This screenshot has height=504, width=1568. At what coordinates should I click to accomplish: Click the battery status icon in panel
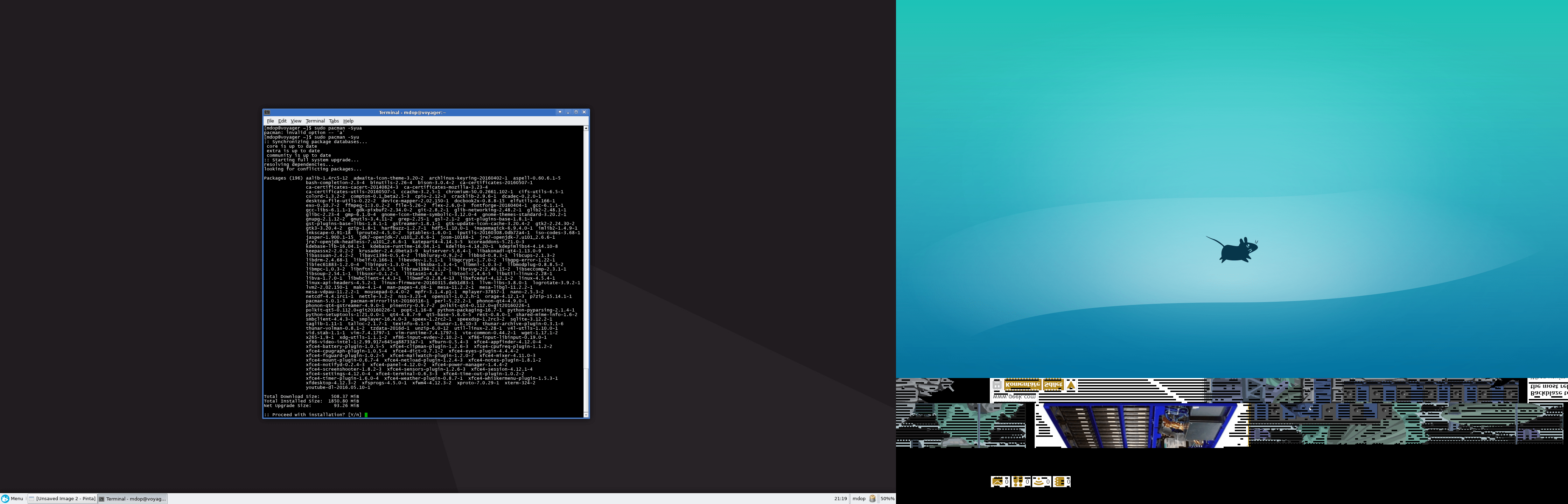(x=872, y=498)
